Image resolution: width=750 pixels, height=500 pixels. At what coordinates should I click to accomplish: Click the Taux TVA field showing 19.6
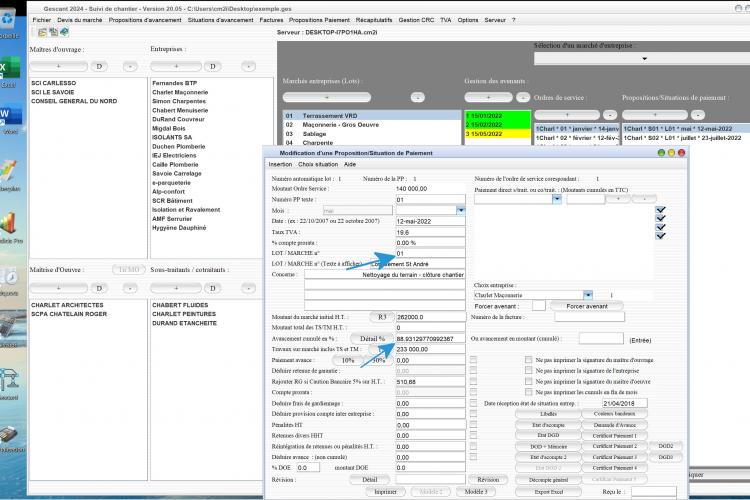(x=430, y=232)
